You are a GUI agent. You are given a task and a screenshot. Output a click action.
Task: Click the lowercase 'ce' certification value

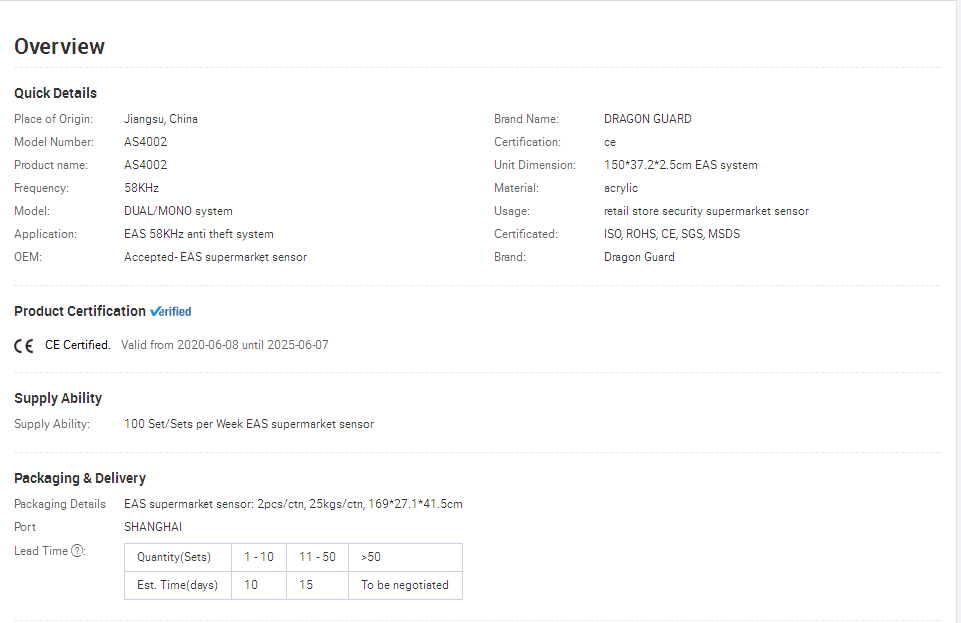(610, 143)
